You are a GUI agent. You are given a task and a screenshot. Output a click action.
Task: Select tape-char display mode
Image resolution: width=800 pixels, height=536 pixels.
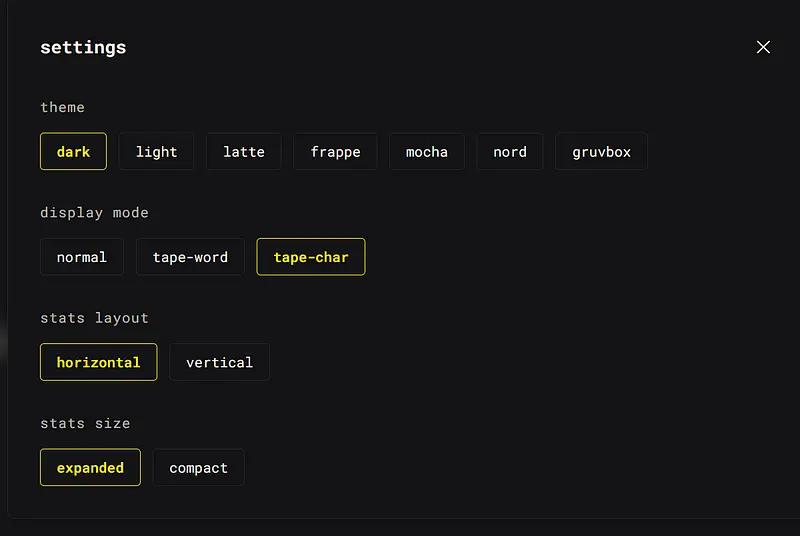tap(311, 257)
